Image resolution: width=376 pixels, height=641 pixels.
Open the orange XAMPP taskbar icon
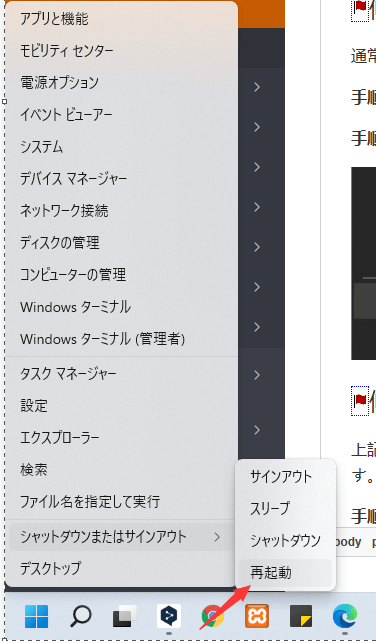point(257,616)
